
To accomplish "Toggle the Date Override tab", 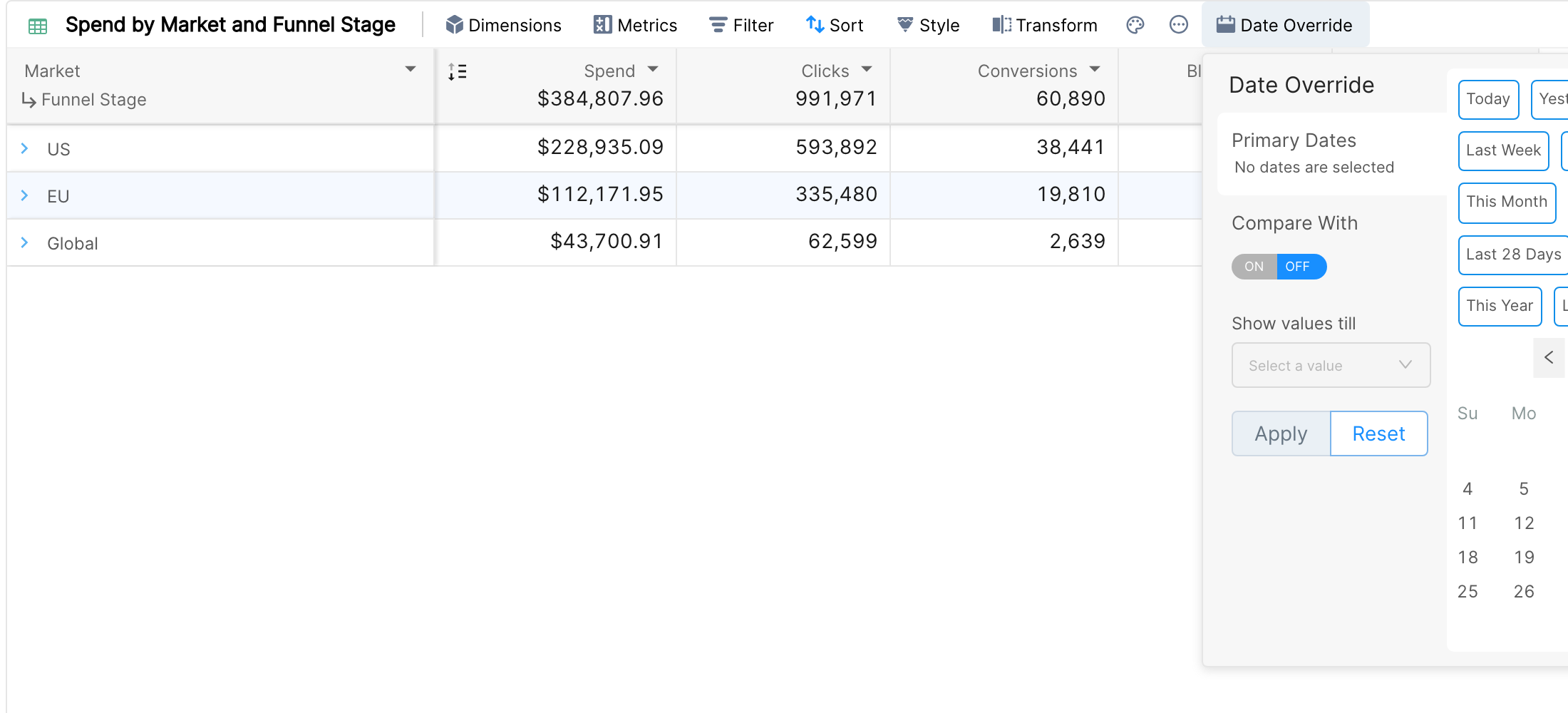I will click(1285, 25).
